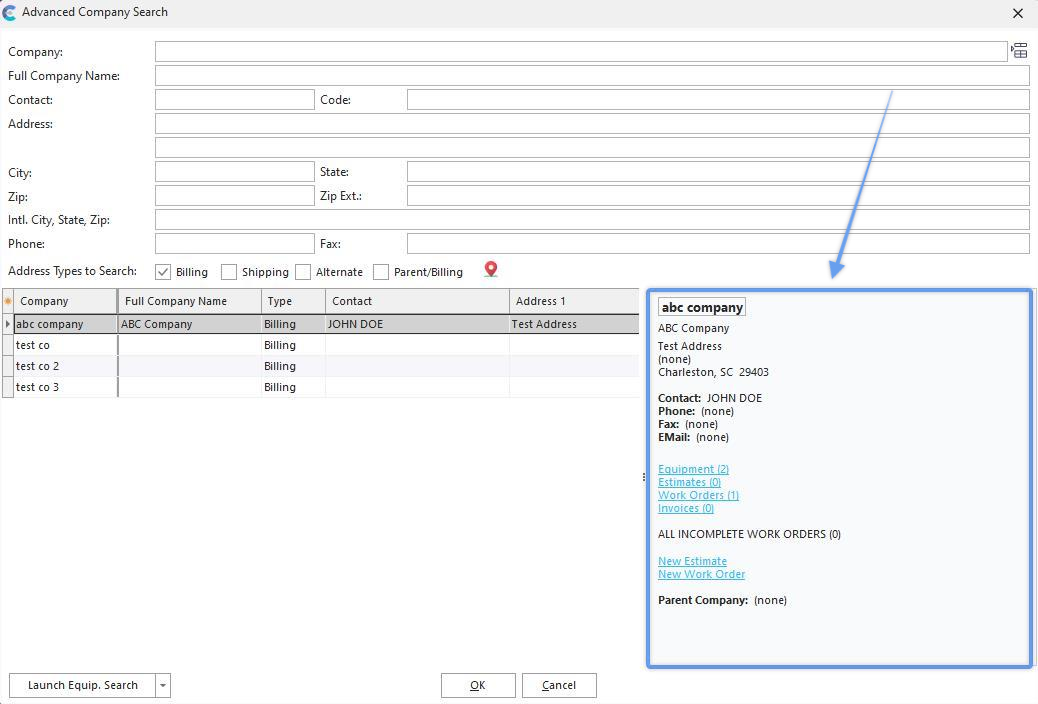Open the Estimates (0) link
Screen dimensions: 1038x704
pyautogui.click(x=689, y=482)
